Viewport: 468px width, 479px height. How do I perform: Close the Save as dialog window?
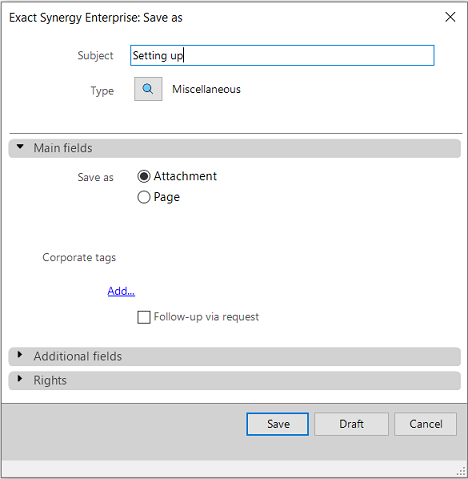450,17
